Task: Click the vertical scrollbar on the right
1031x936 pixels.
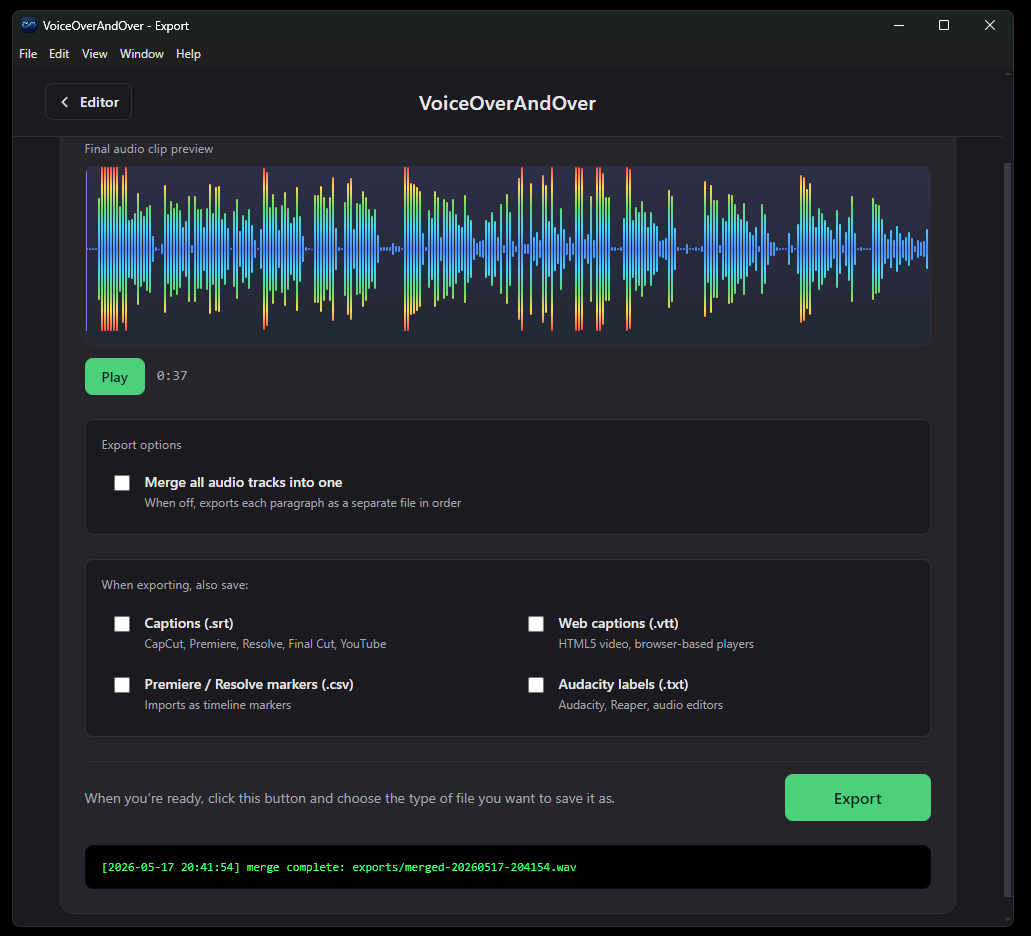Action: coord(1007,529)
